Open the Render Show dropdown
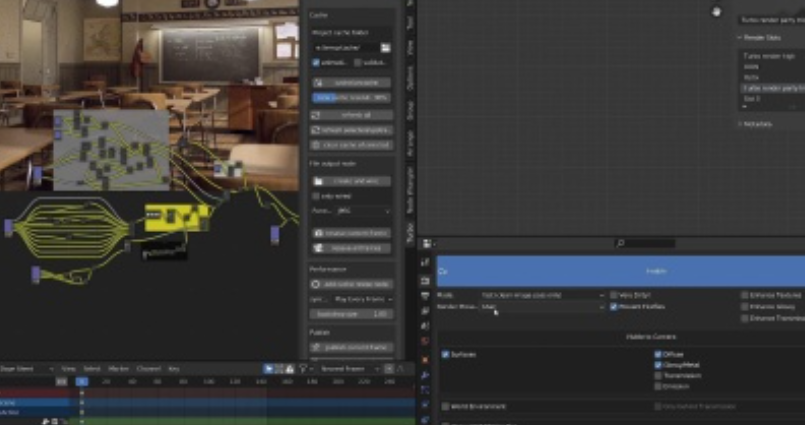 click(x=542, y=307)
